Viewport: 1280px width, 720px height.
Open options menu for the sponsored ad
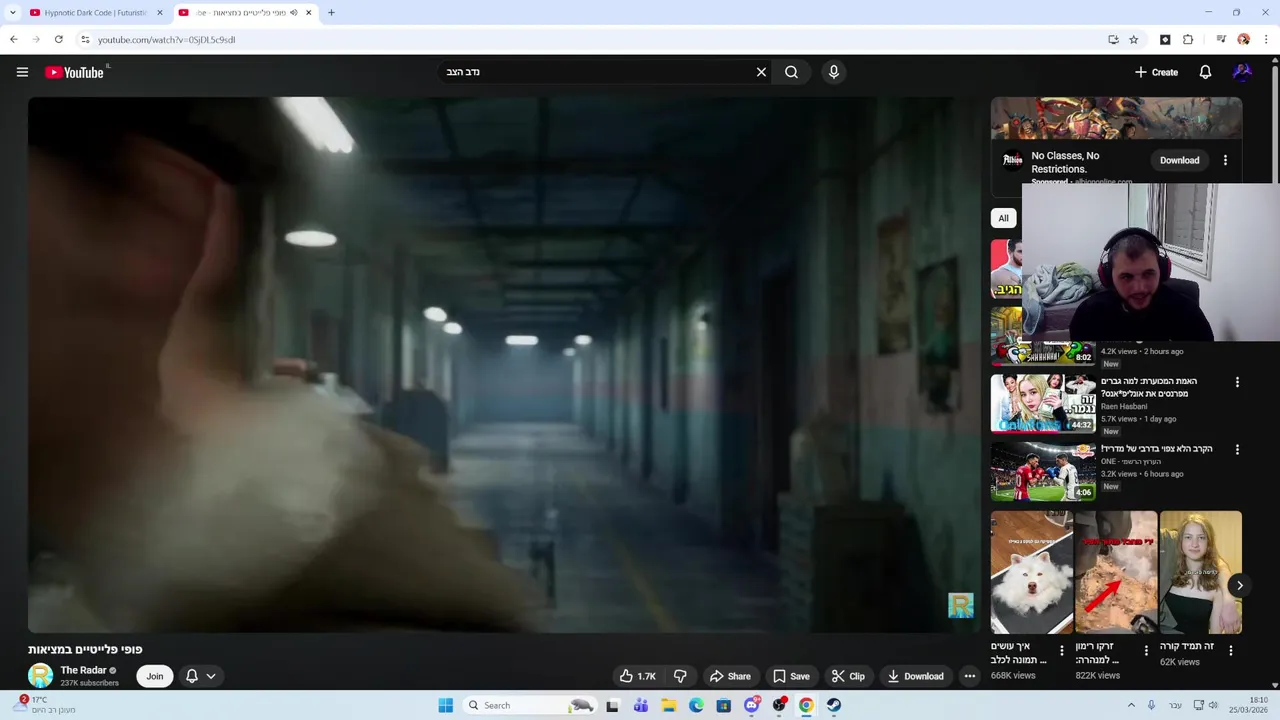(1225, 160)
